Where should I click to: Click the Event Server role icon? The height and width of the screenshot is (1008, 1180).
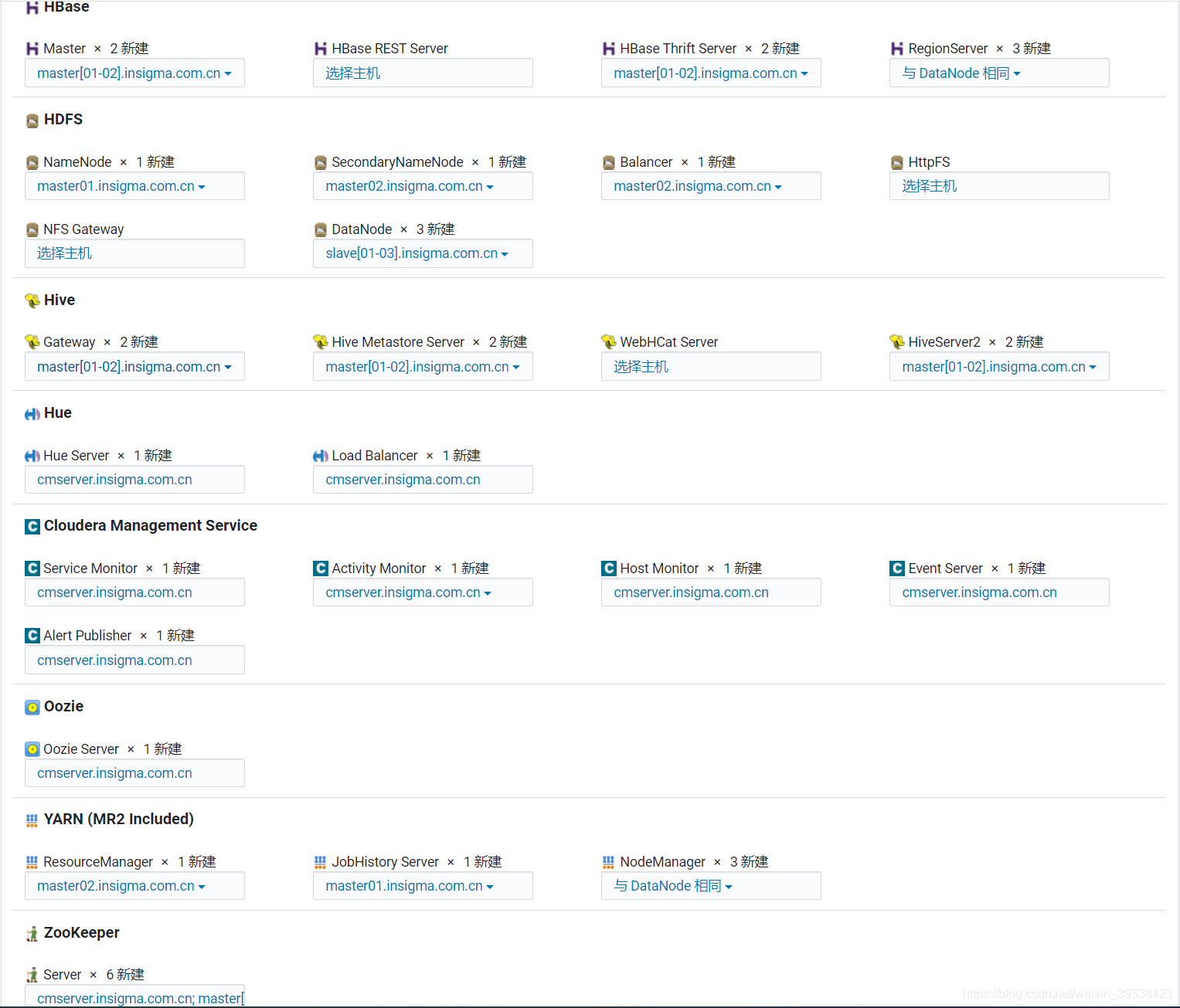click(x=897, y=568)
